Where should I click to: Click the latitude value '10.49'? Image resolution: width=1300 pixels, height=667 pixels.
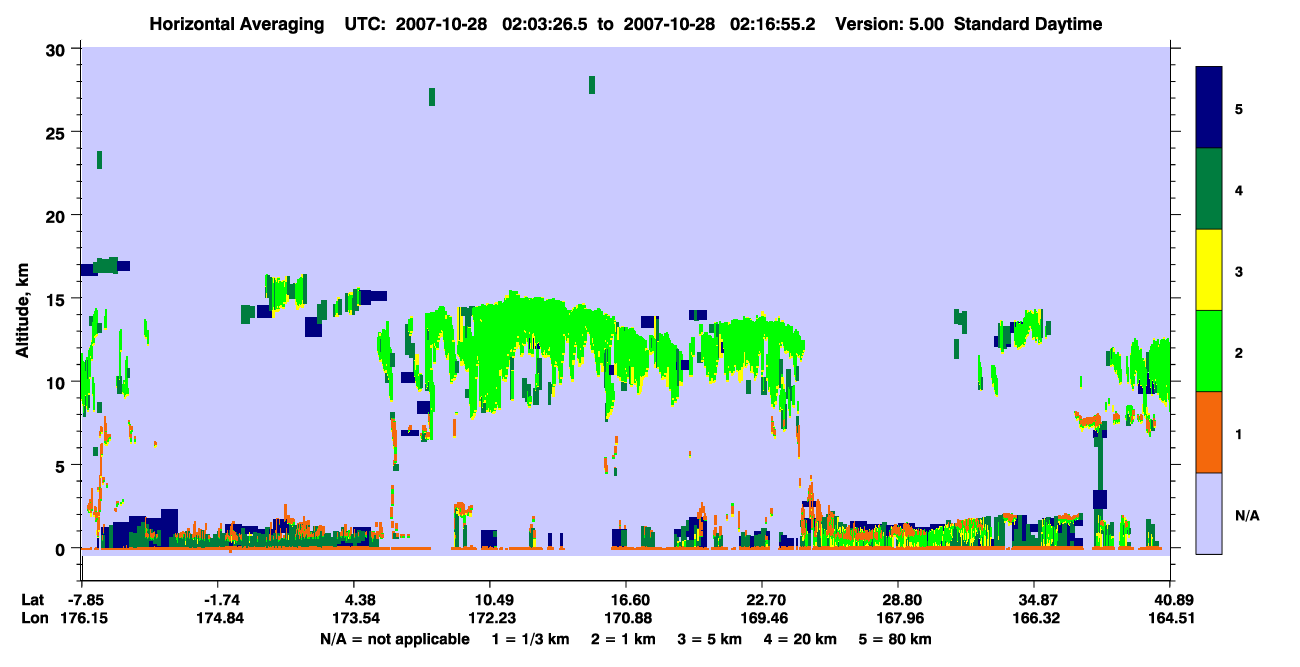pos(493,600)
